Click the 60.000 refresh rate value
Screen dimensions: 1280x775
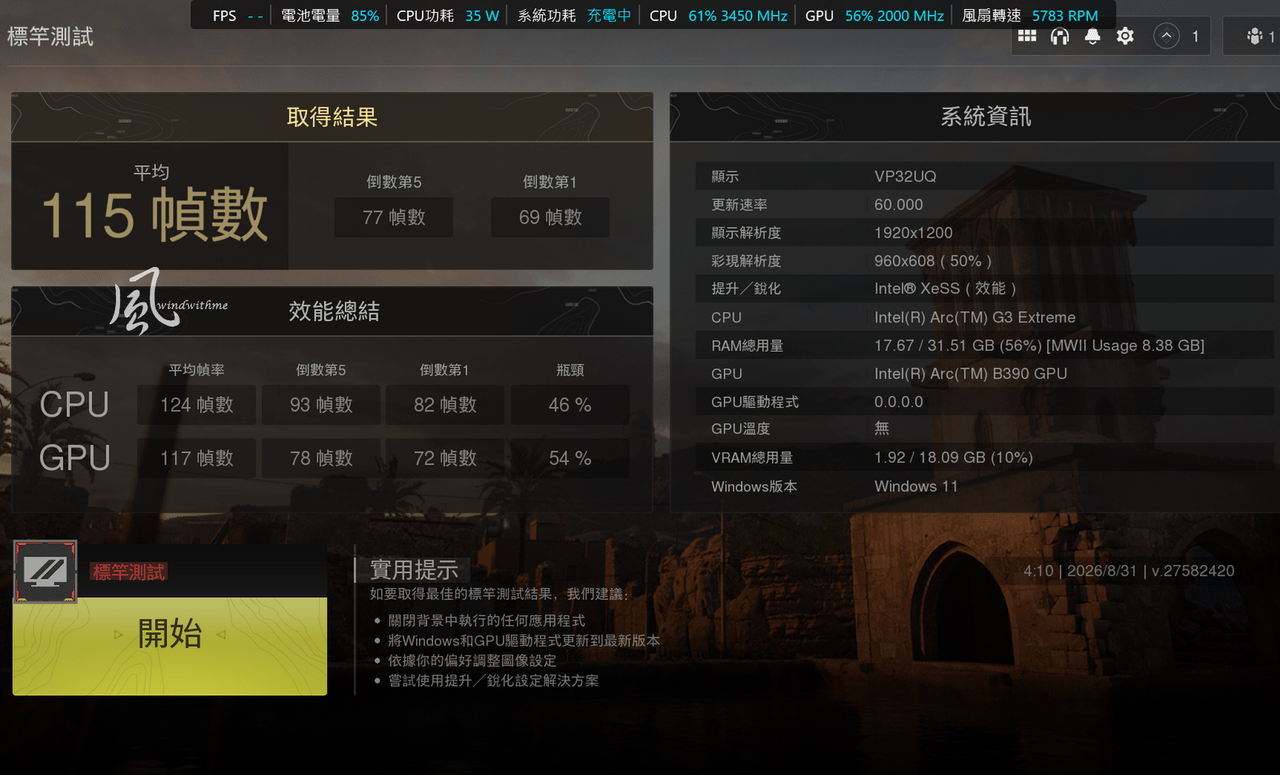coord(899,204)
